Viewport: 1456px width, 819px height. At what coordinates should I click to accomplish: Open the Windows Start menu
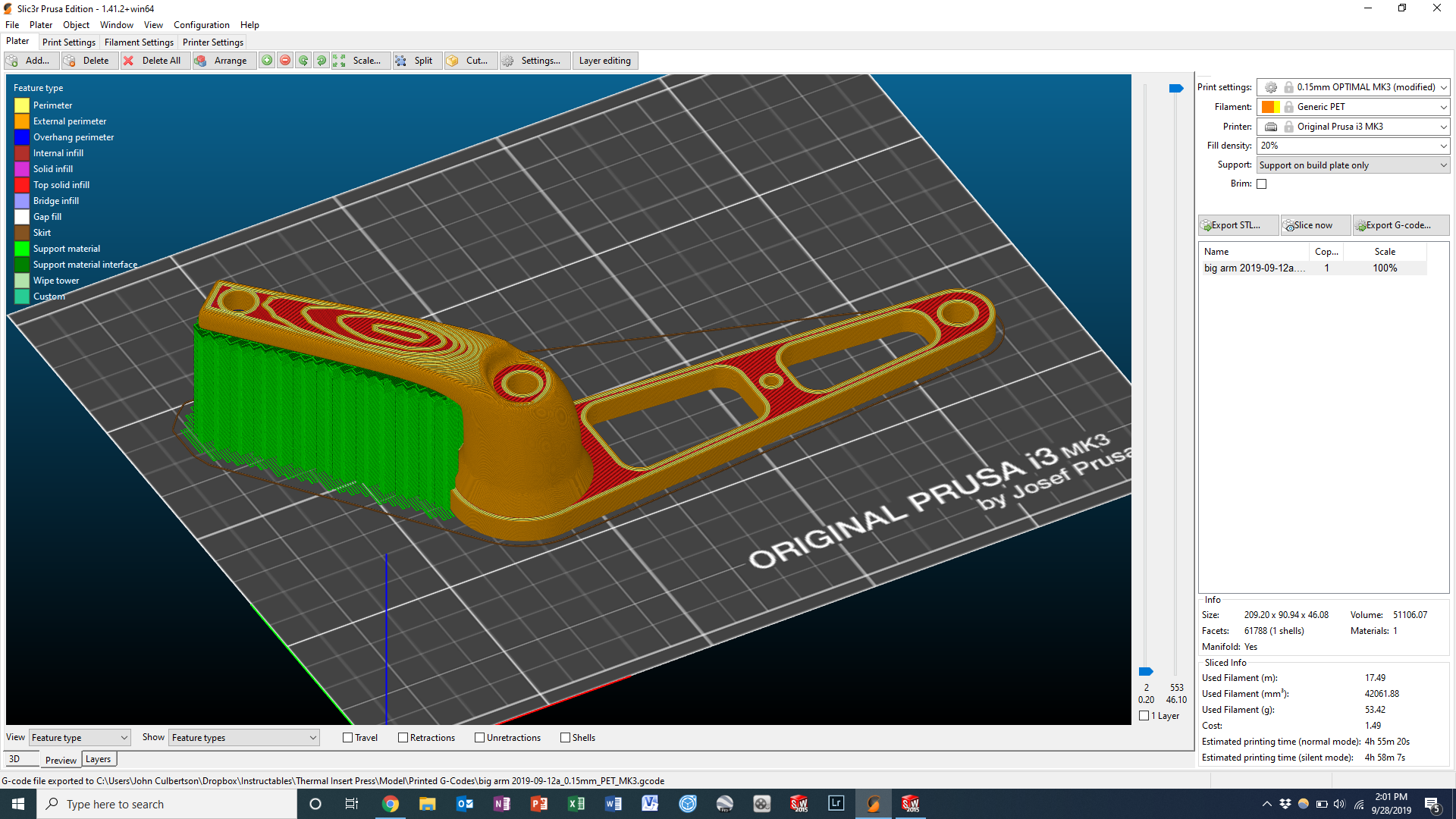(18, 804)
